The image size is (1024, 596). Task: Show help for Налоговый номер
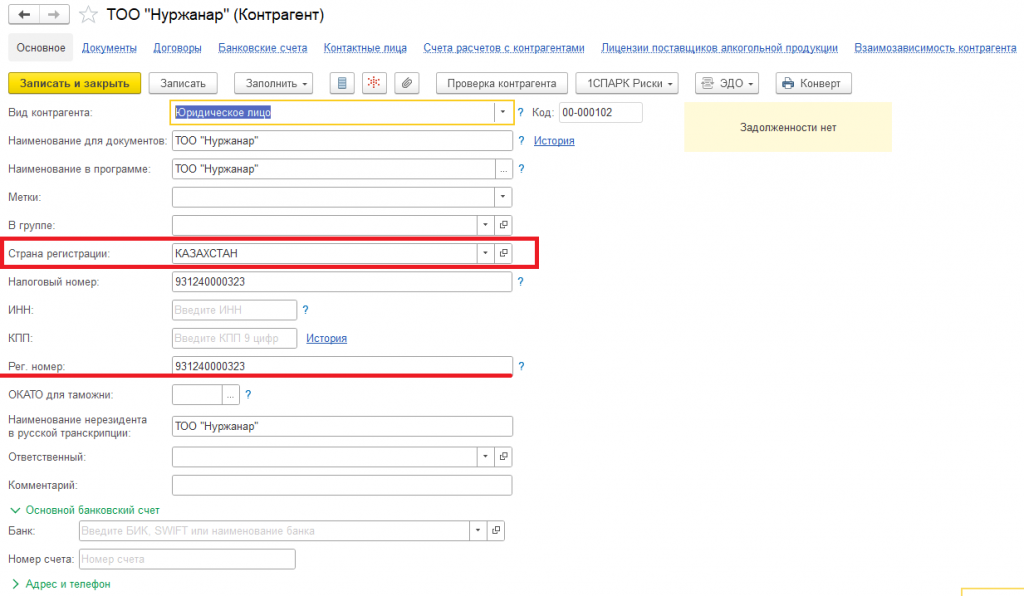pos(520,281)
